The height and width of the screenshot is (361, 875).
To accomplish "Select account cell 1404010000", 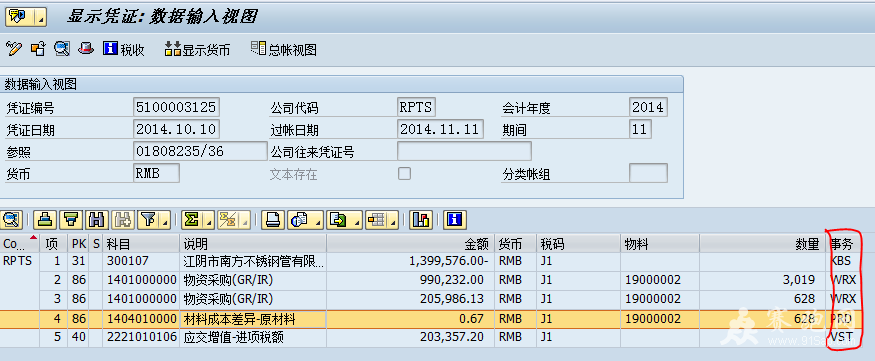I will (x=141, y=319).
